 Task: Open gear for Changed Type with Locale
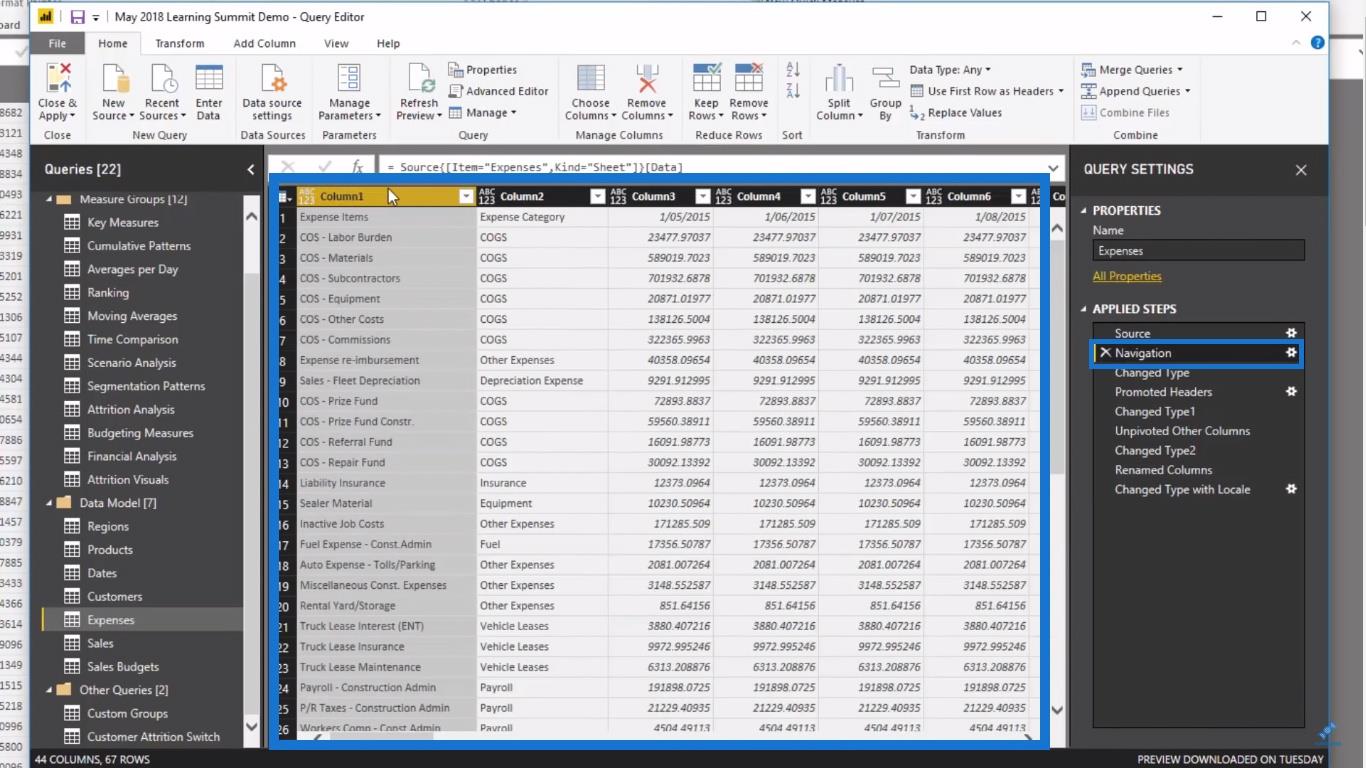point(1291,489)
